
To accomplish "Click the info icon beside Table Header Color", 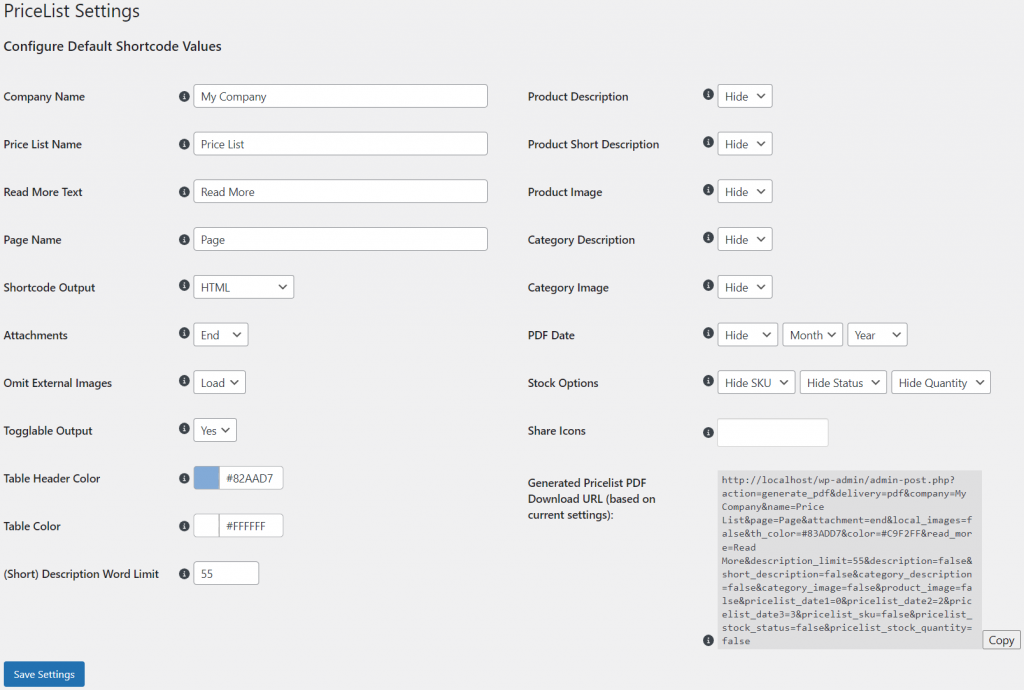I will point(184,478).
